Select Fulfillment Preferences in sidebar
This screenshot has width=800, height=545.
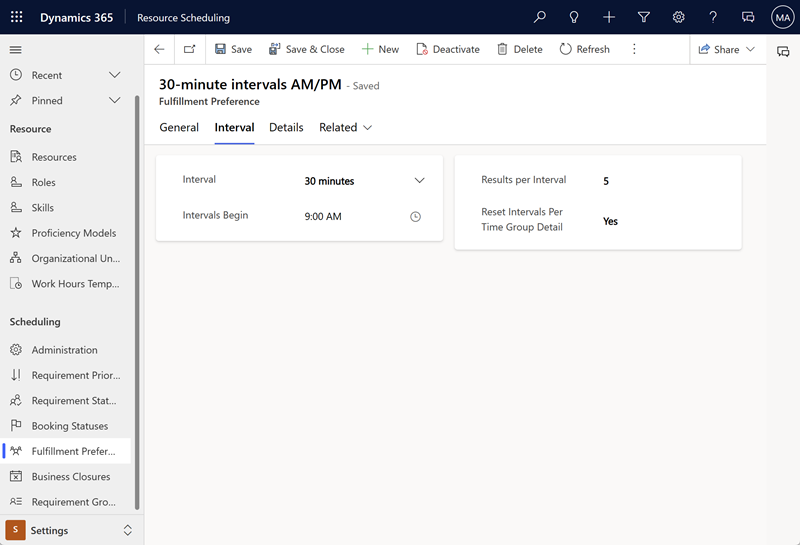click(x=65, y=451)
